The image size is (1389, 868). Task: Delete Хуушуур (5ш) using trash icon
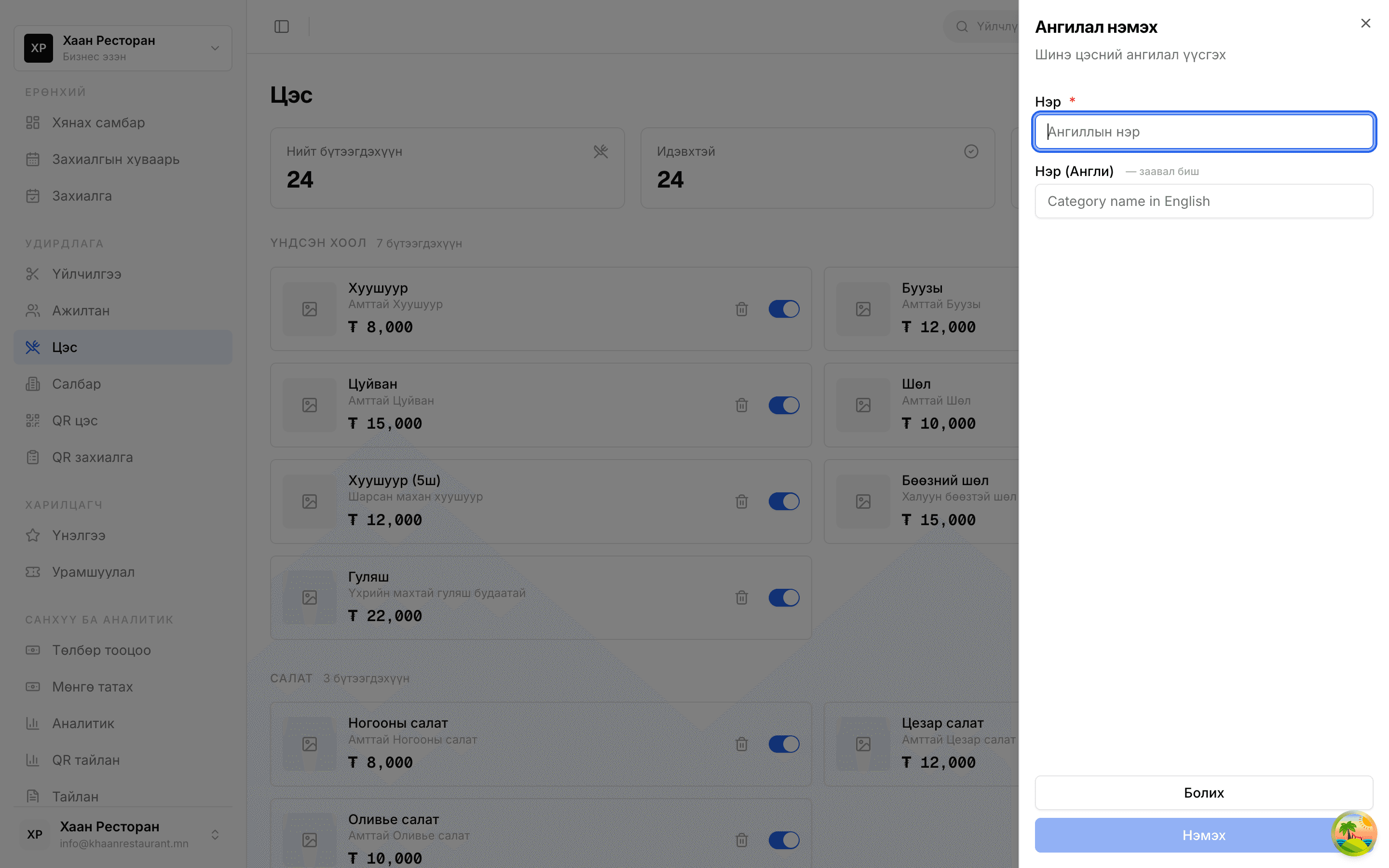click(742, 501)
